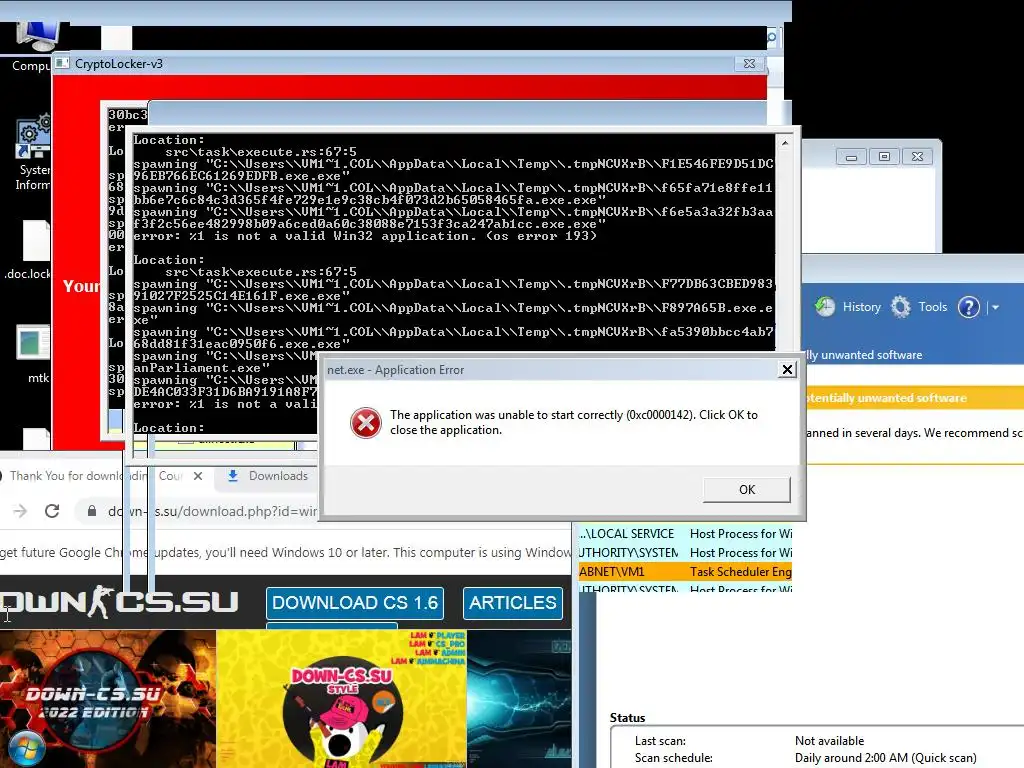Click the Chrome address bar URL
The image size is (1024, 768).
pyautogui.click(x=212, y=511)
